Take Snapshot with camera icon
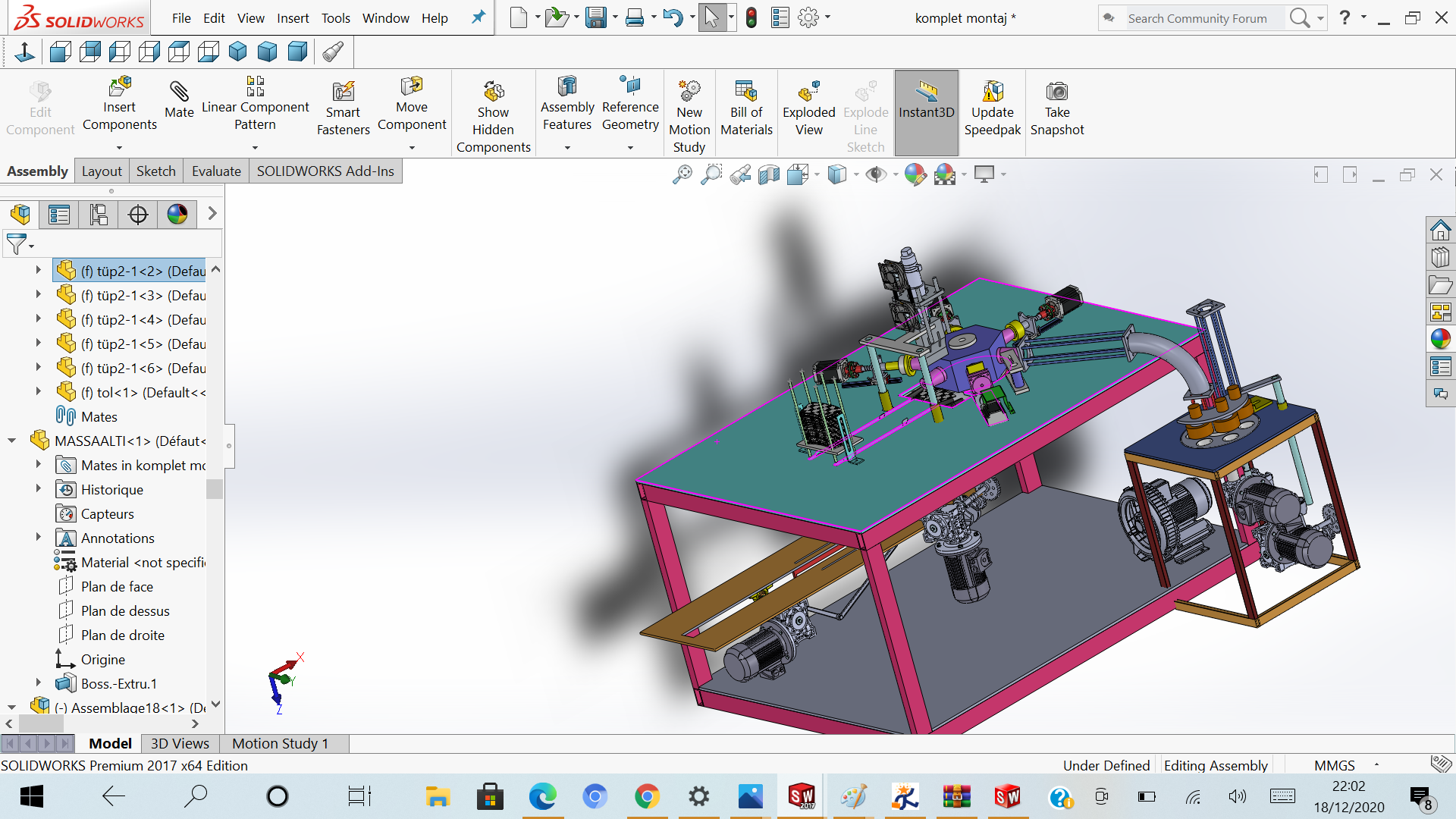The width and height of the screenshot is (1456, 819). pos(1057,108)
